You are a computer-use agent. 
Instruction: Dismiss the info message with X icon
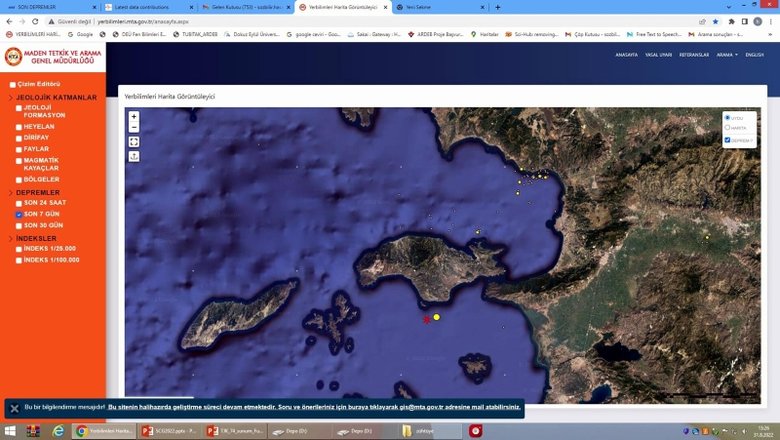point(14,408)
